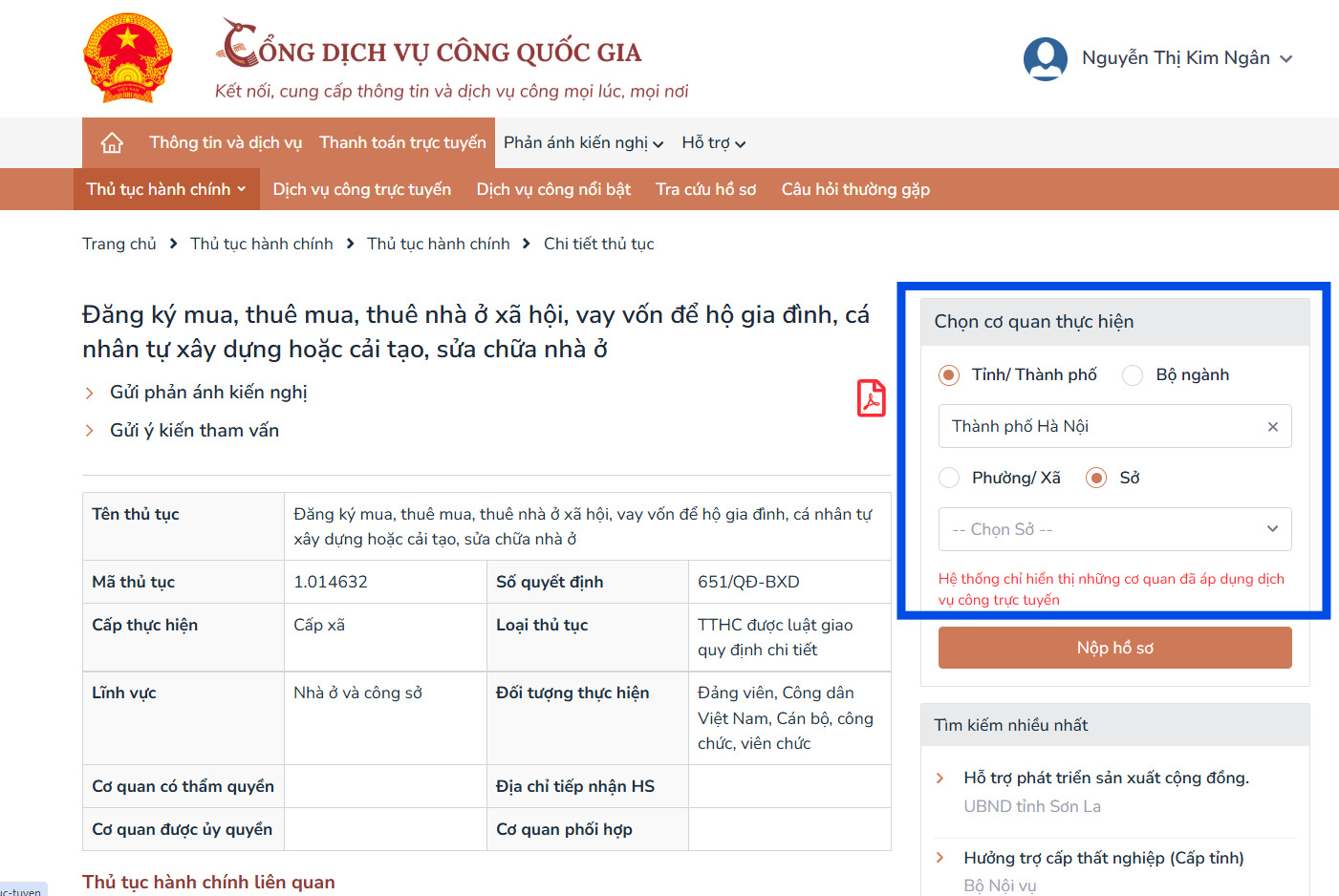Open Câu hỏi thường gặp page
1339x896 pixels.
click(855, 189)
